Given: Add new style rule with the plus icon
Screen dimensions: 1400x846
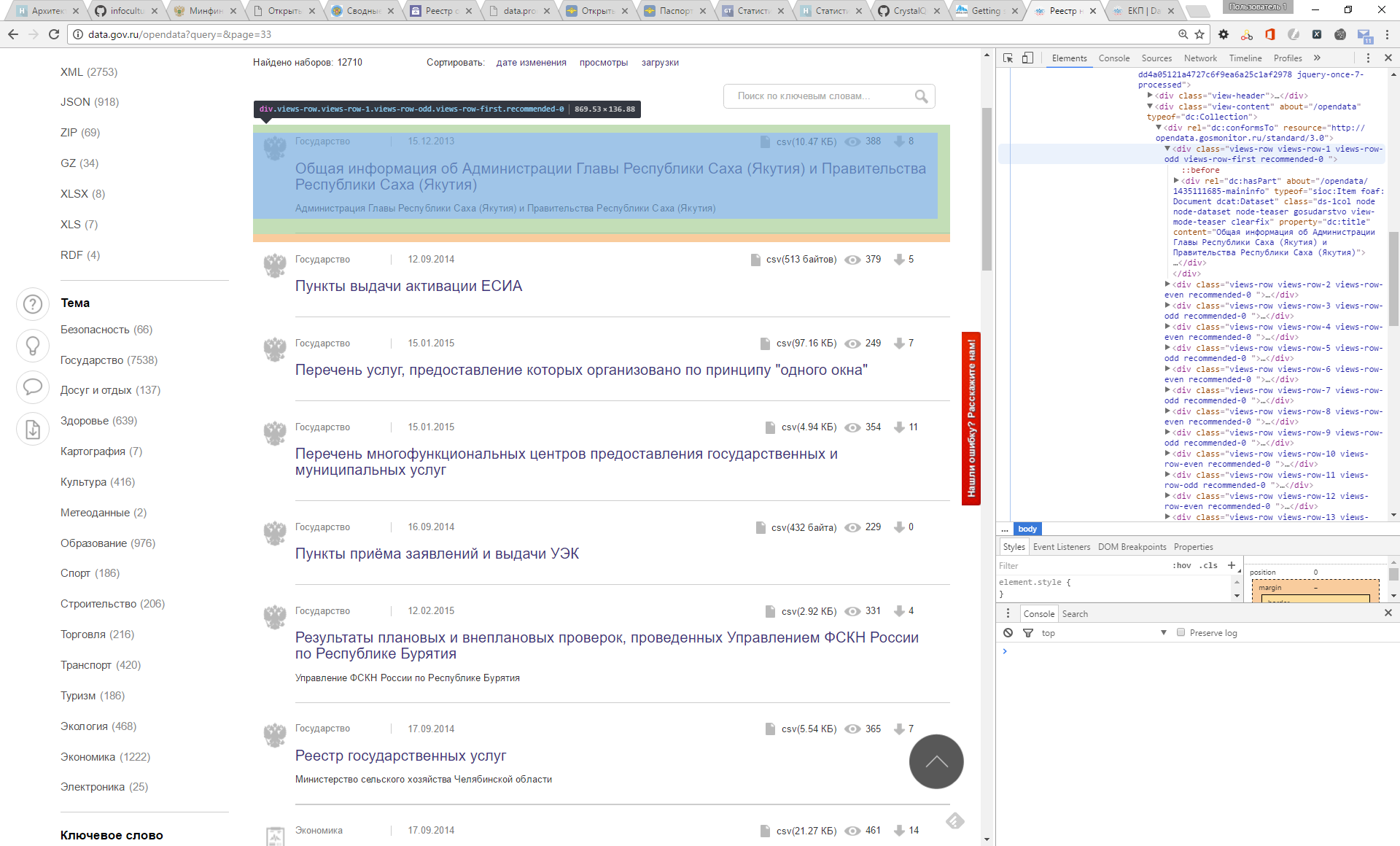Looking at the screenshot, I should [1232, 565].
